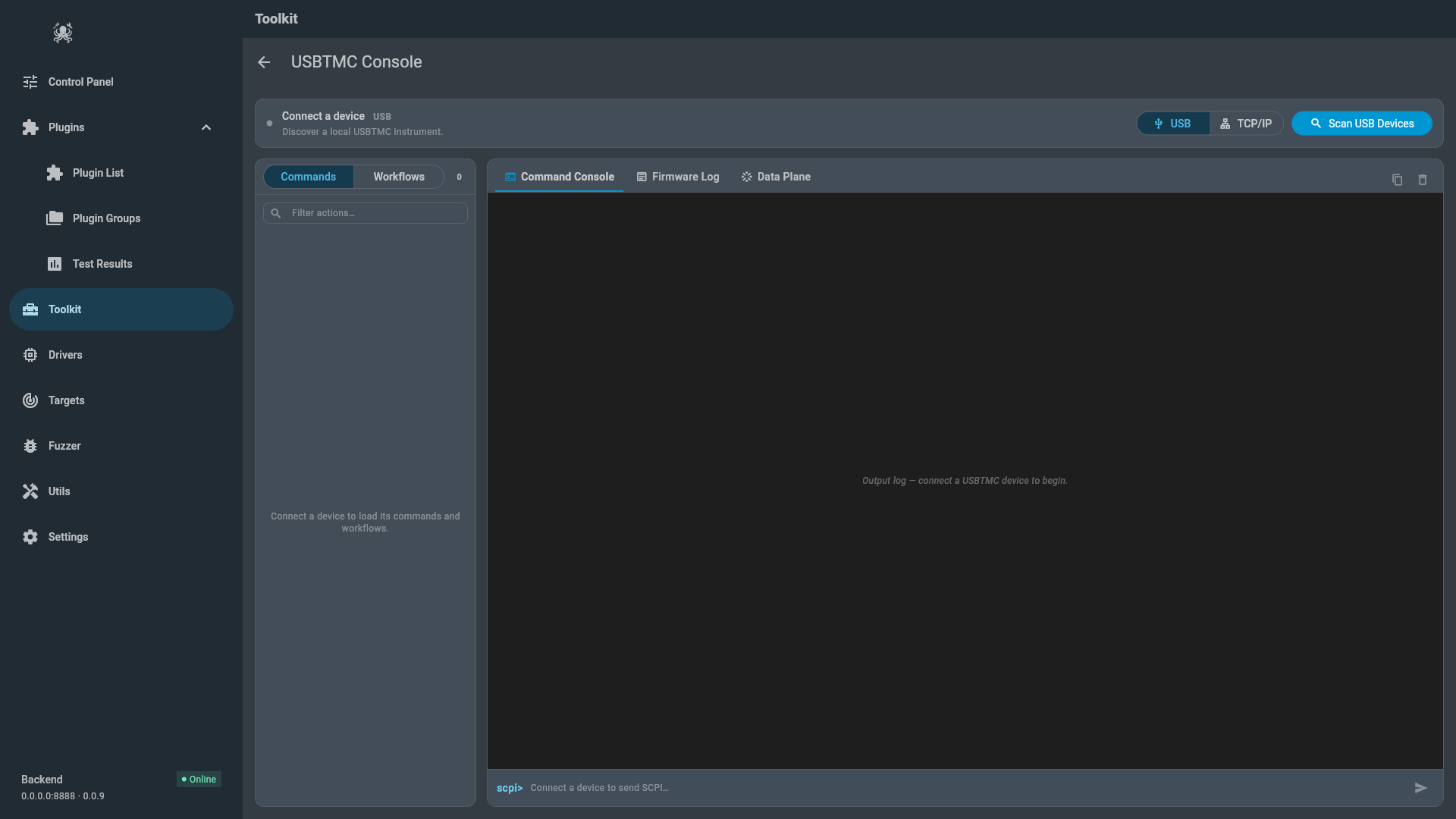Click the app logo in the sidebar
This screenshot has width=1456, height=819.
point(63,32)
